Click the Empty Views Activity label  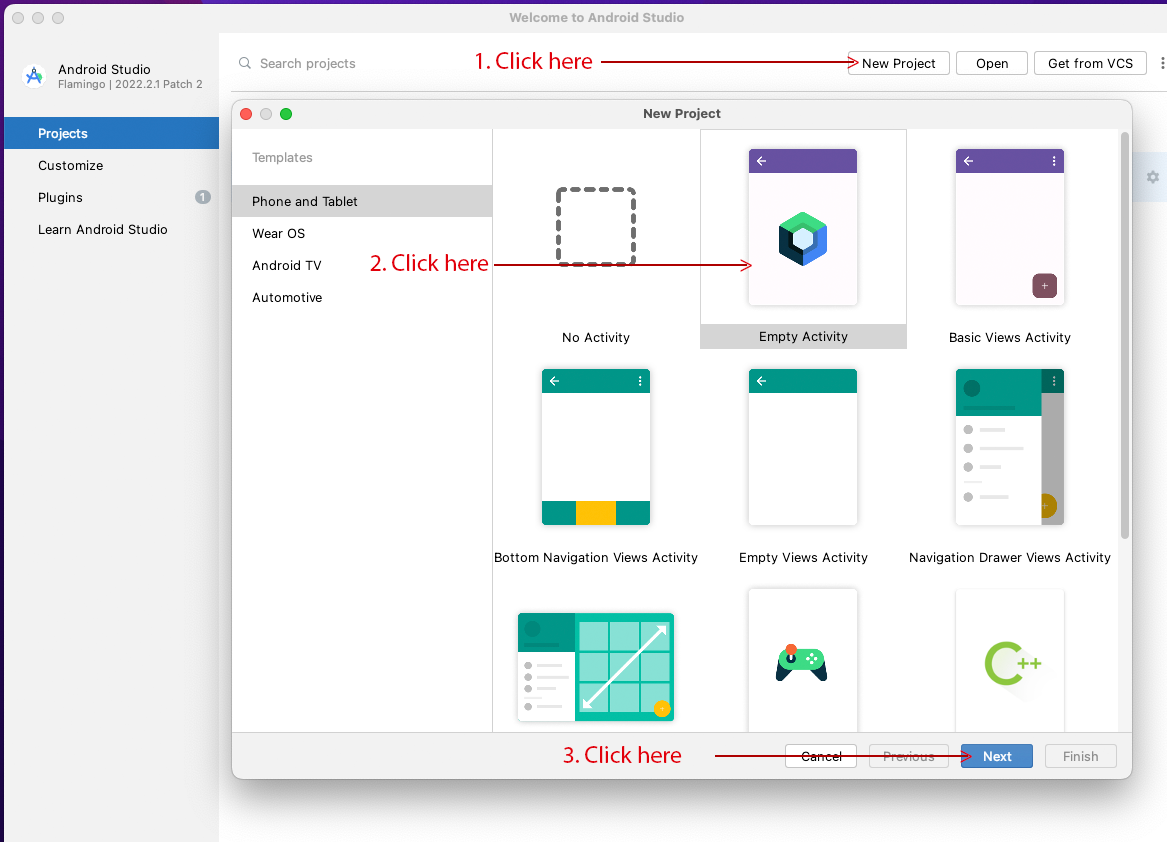(x=803, y=558)
